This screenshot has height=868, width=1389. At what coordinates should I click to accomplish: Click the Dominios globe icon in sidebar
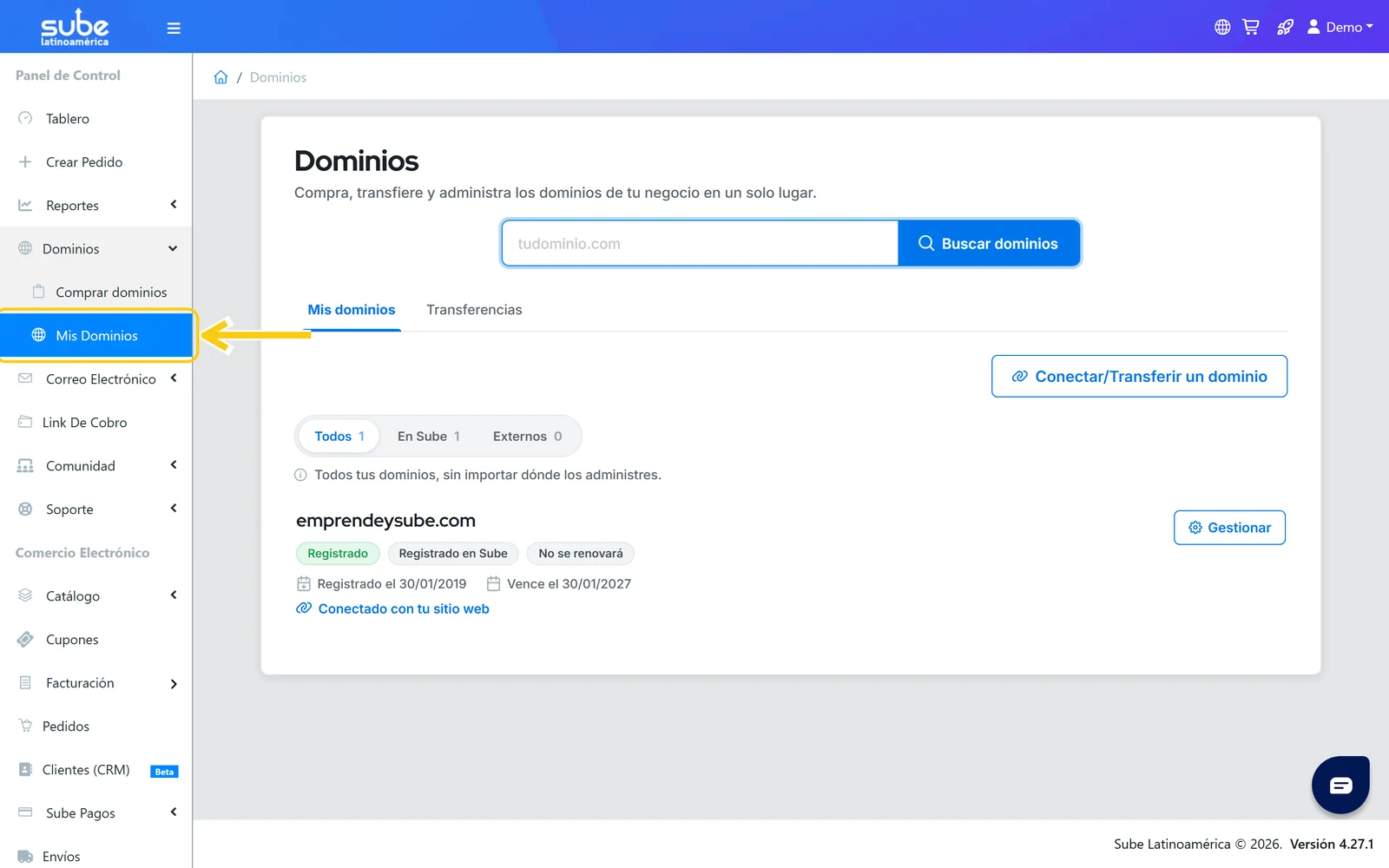click(25, 248)
